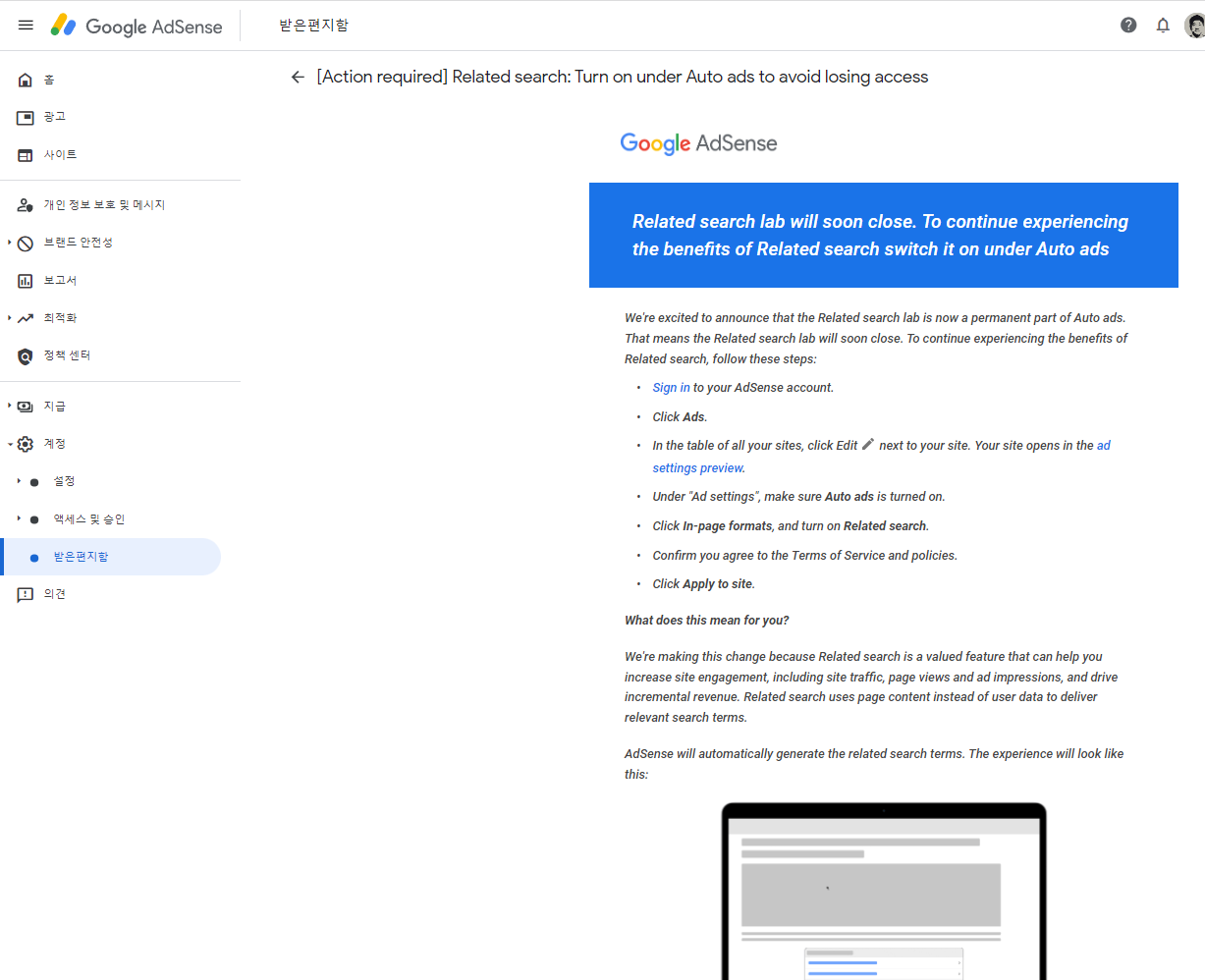Viewport: 1205px width, 980px height.
Task: Click the 받은편지함 page title
Action: click(x=313, y=26)
